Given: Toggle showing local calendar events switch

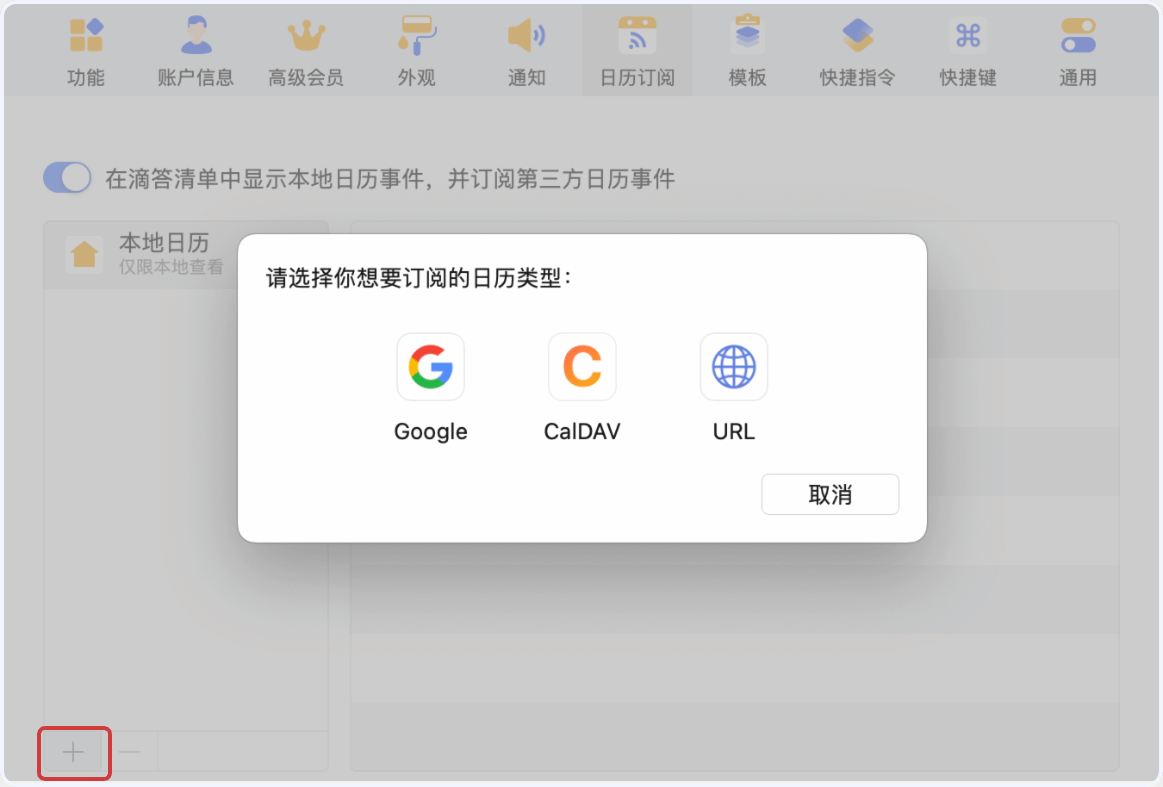Looking at the screenshot, I should [67, 178].
